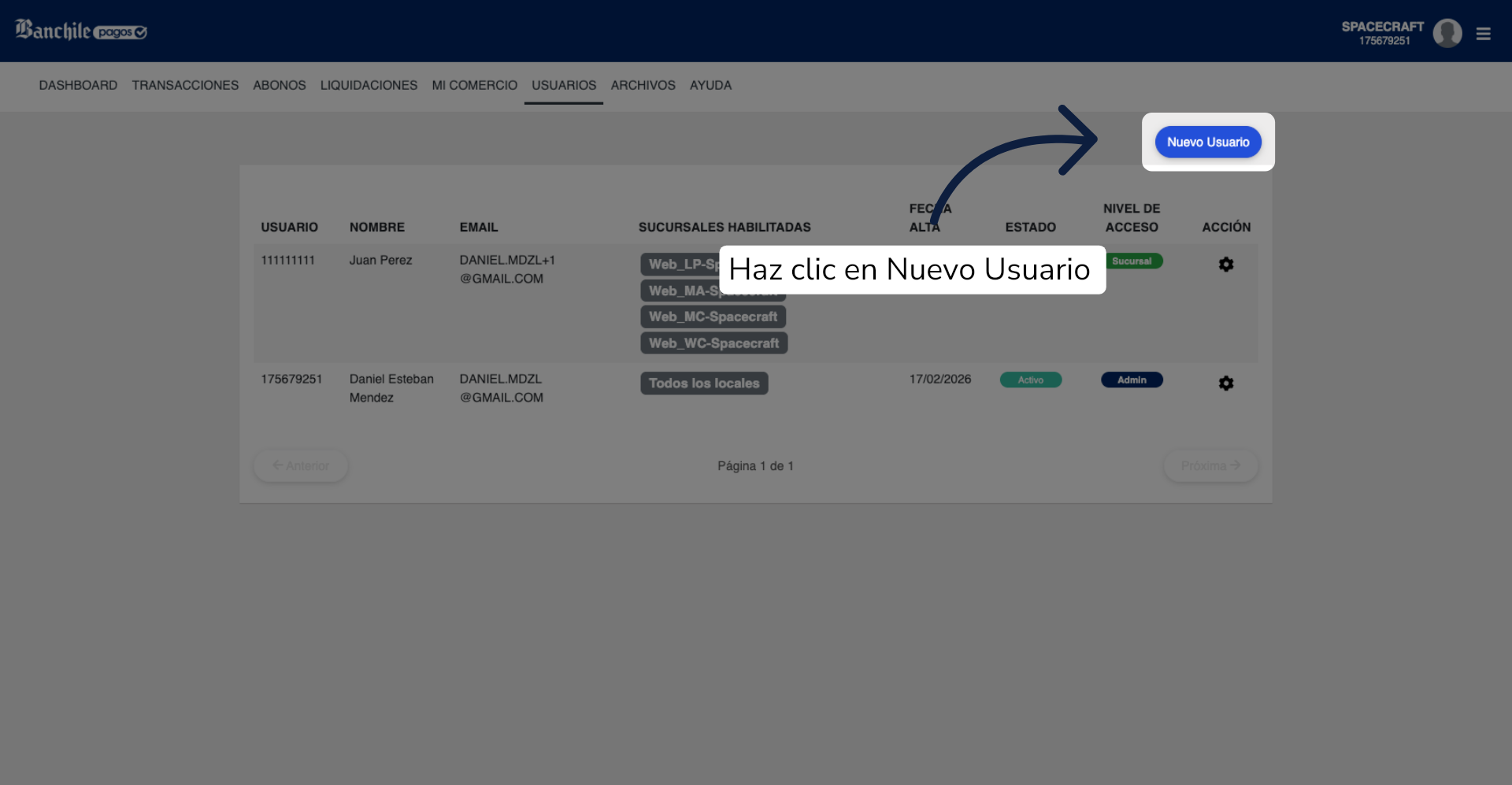Screen dimensions: 1512x785
Task: Select the MI COMERCIO tab
Action: [x=475, y=85]
